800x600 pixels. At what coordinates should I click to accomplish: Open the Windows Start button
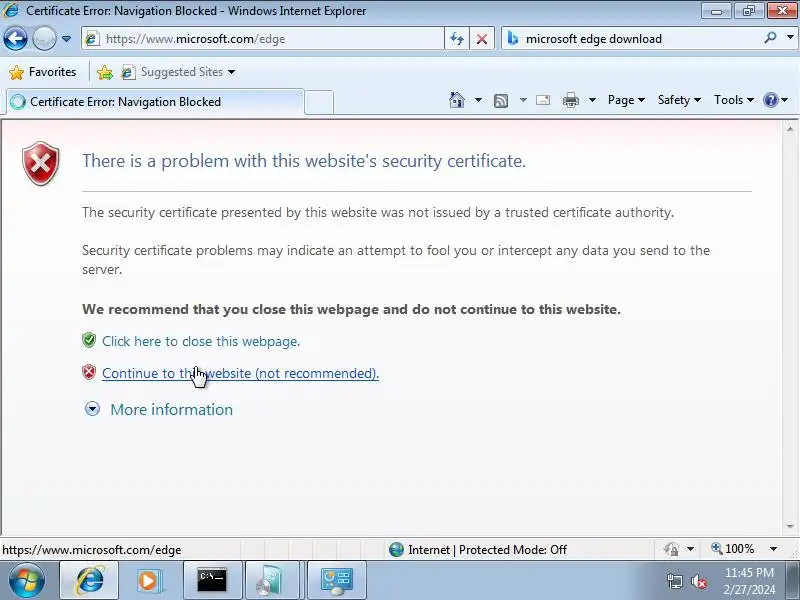[x=27, y=580]
